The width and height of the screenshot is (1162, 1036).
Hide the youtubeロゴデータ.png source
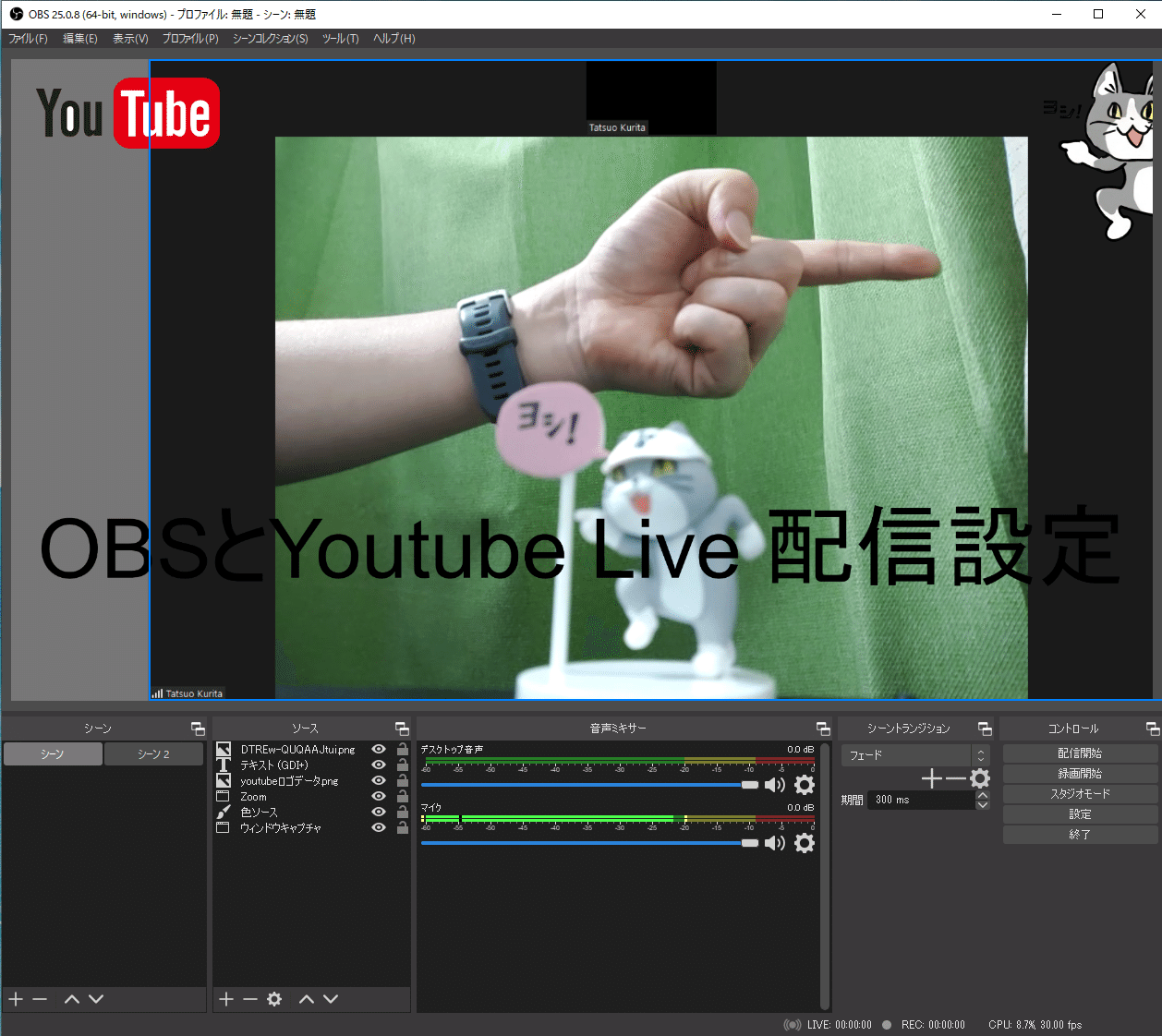[378, 780]
